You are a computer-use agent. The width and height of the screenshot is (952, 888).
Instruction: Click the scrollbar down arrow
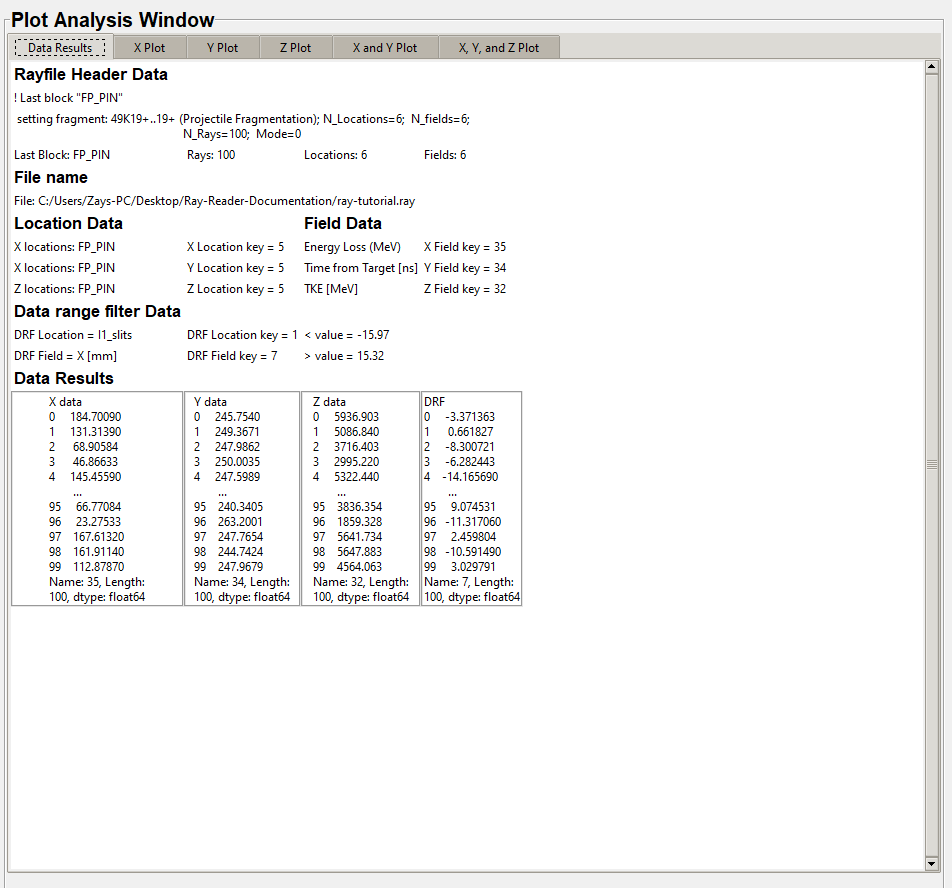point(932,863)
